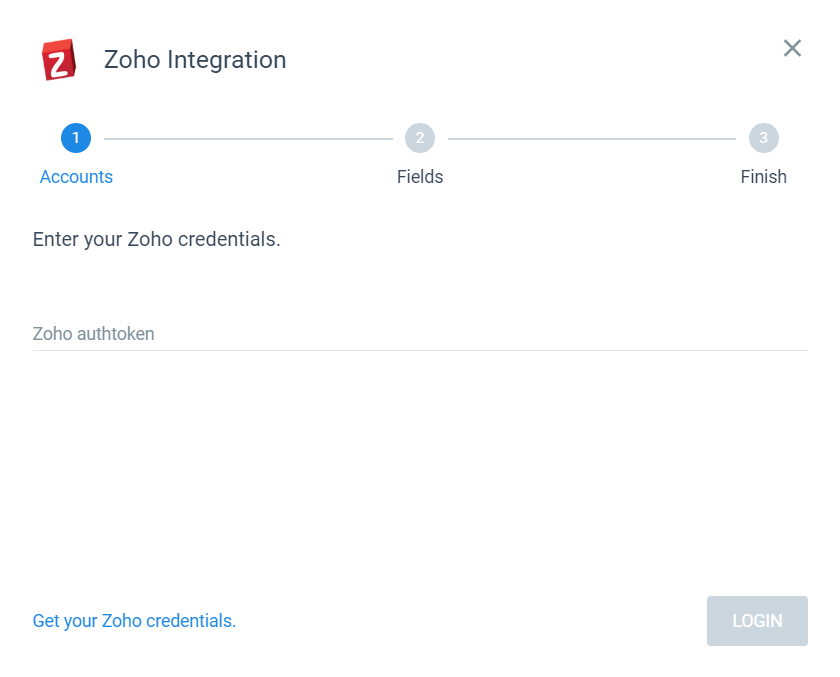Open the Accounts step label
The image size is (840, 677).
(76, 177)
